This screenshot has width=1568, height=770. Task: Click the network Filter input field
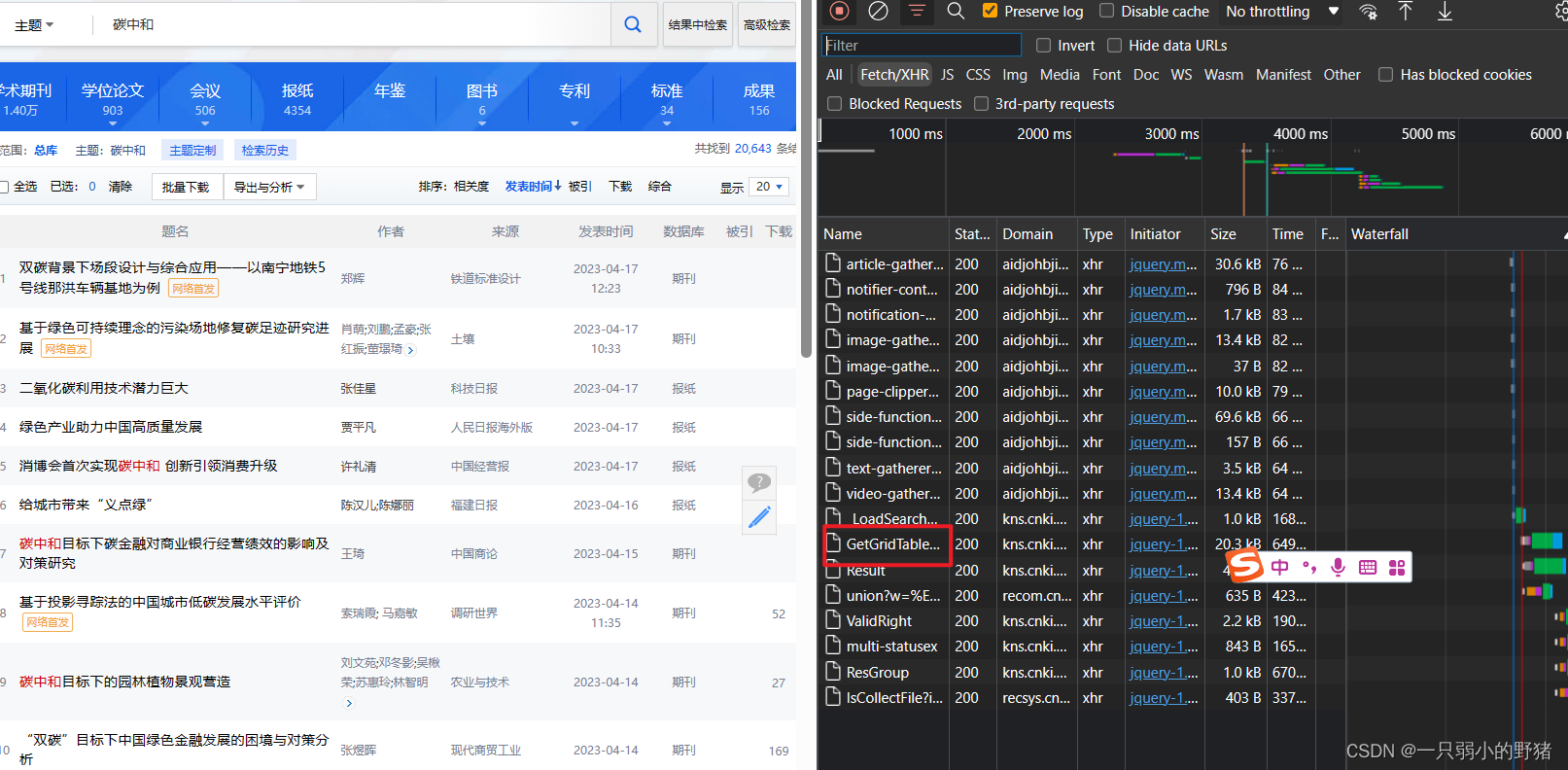[x=922, y=45]
